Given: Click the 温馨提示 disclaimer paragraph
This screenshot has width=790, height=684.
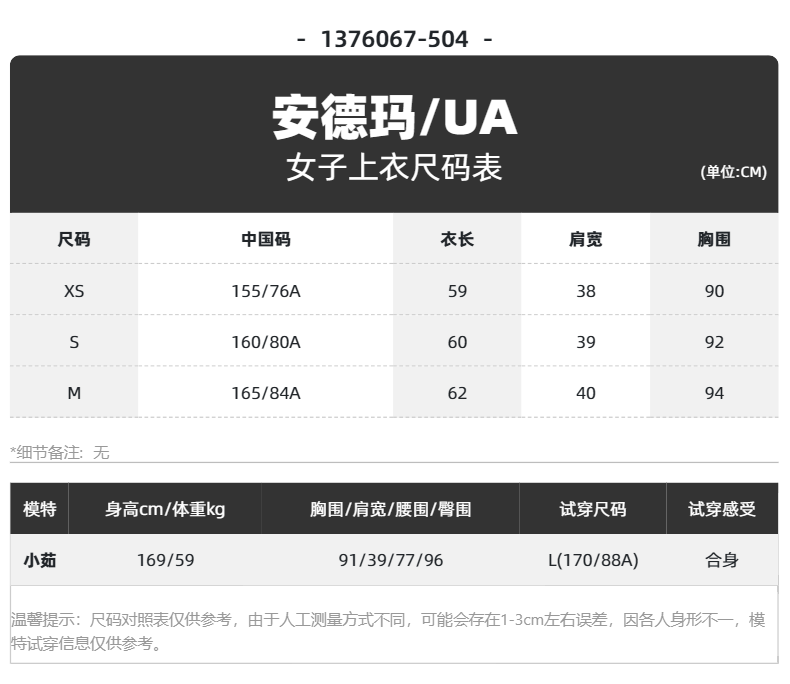Looking at the screenshot, I should [388, 631].
